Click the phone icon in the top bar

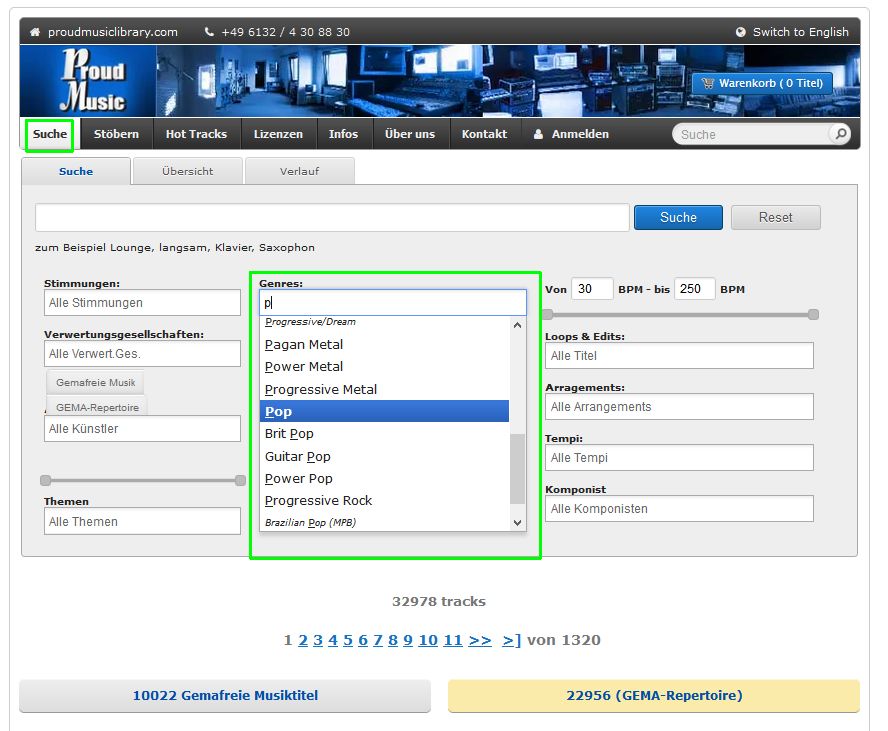click(209, 32)
